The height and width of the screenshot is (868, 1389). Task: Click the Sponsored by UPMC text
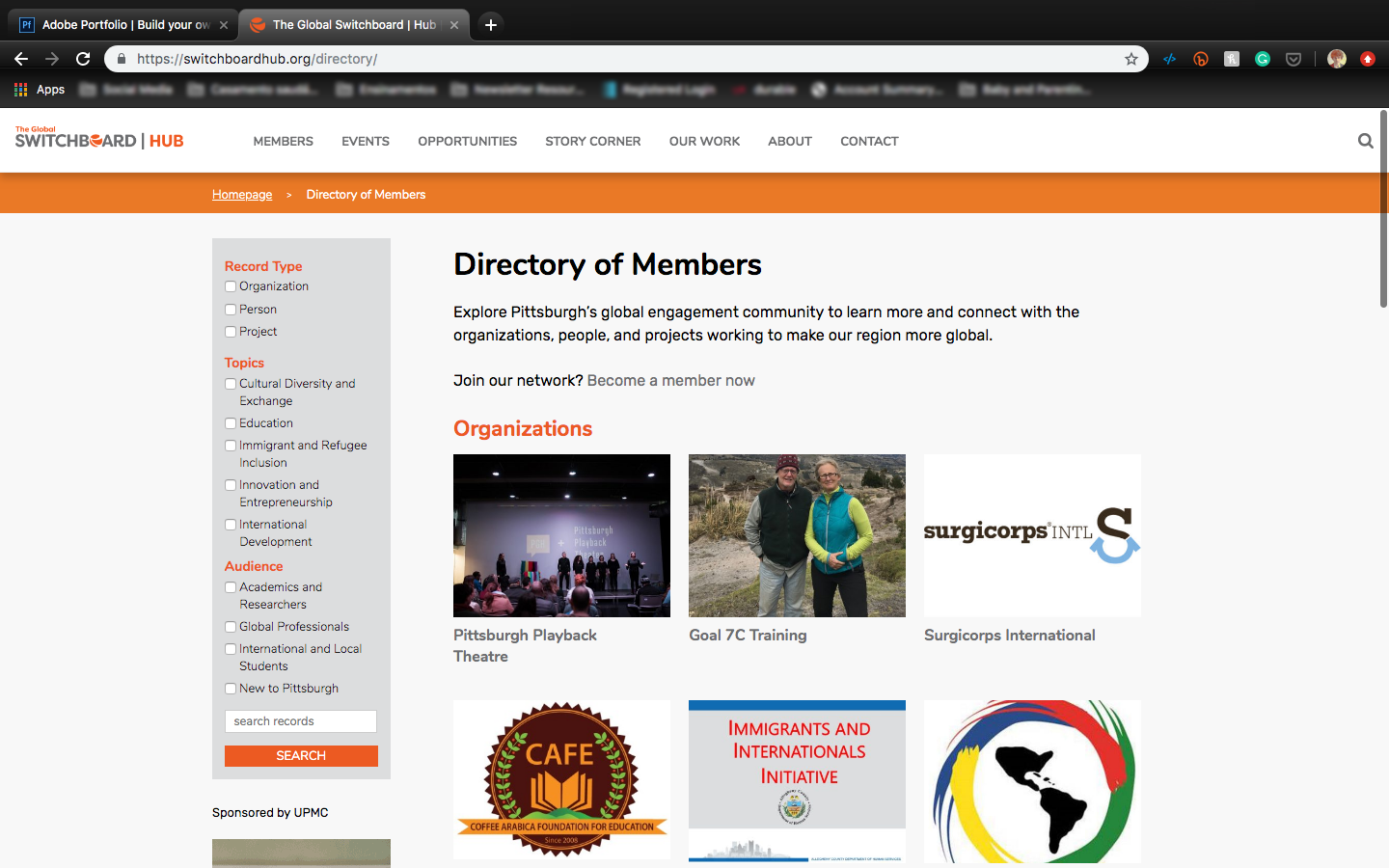270,813
